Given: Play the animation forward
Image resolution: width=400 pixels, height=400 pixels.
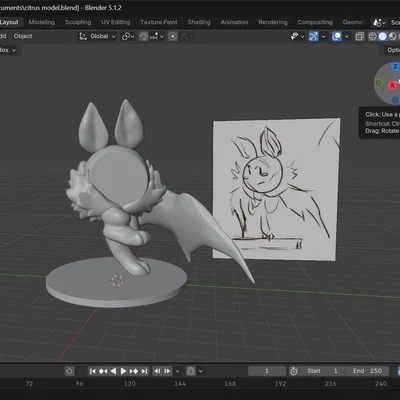Looking at the screenshot, I should pos(123,371).
